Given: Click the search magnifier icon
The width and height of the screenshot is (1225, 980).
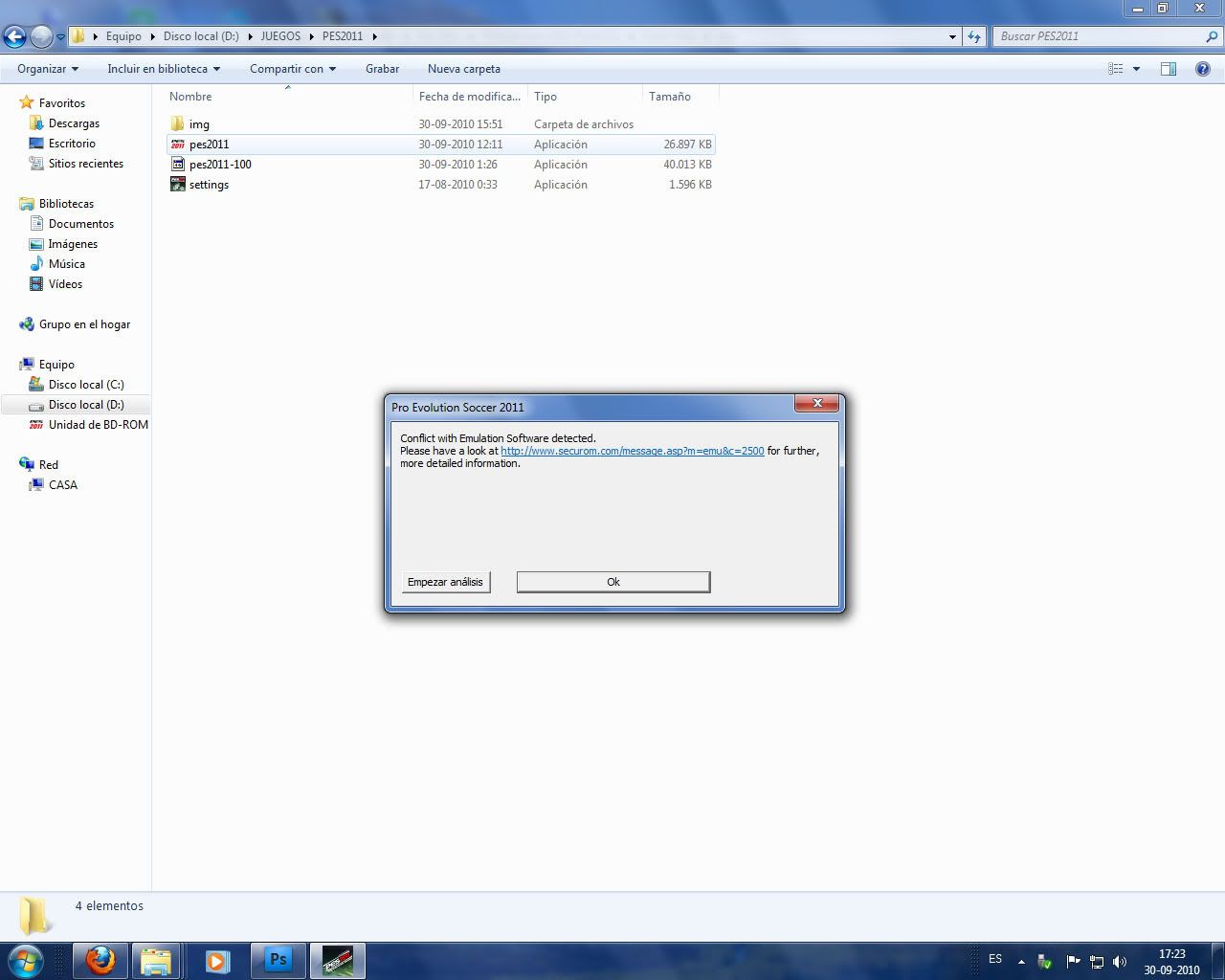Looking at the screenshot, I should (1213, 36).
